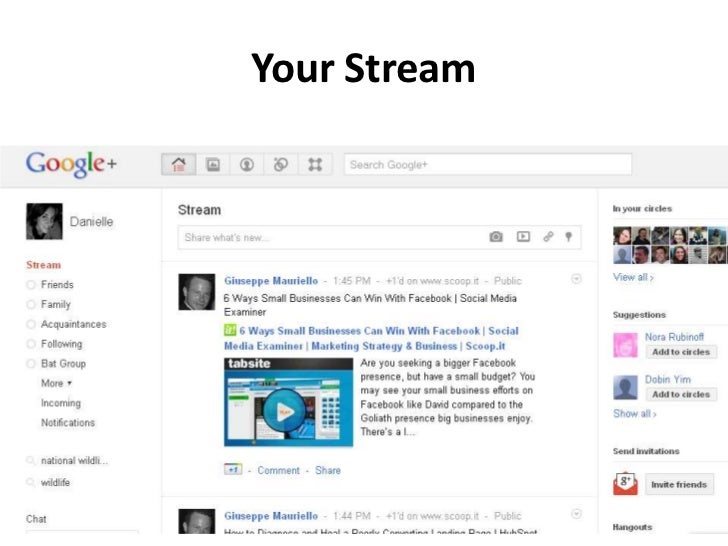Open the Profile toolbar icon
The width and height of the screenshot is (728, 546).
tap(247, 164)
